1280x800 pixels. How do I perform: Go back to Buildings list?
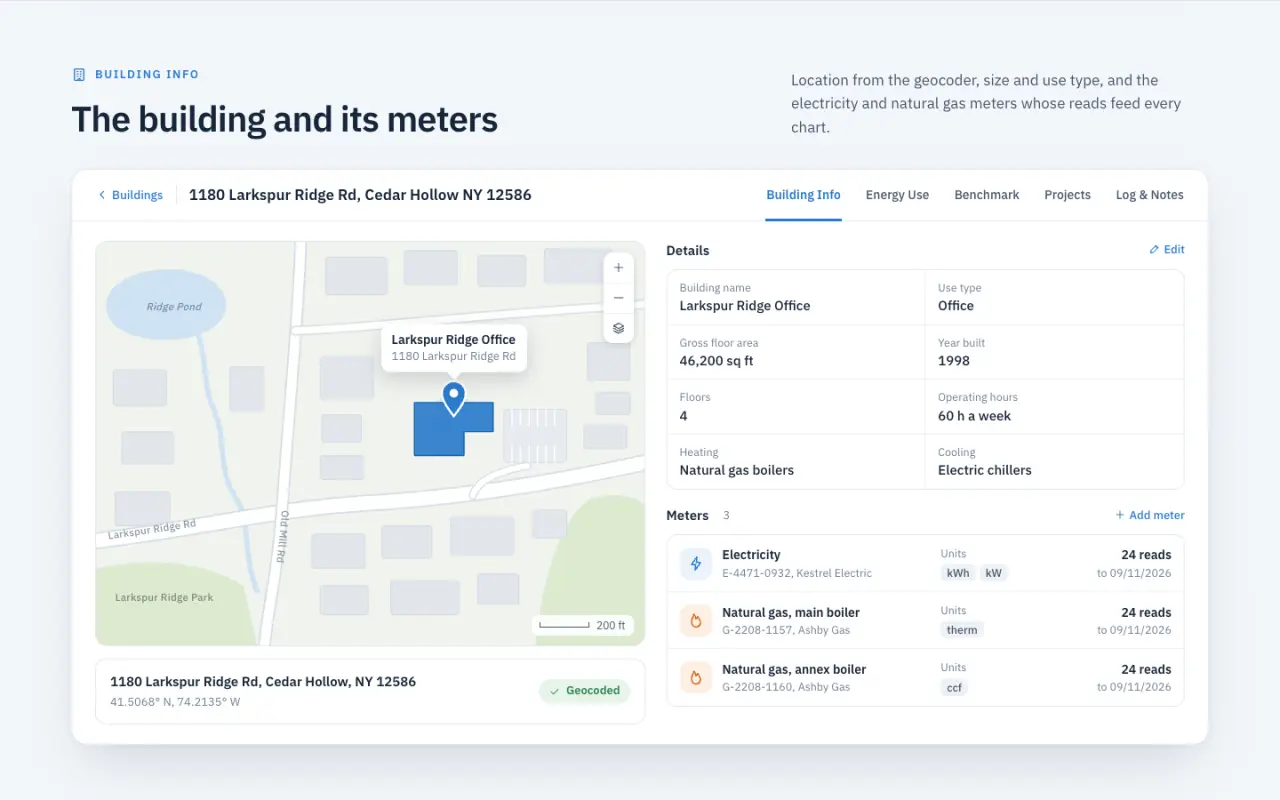tap(130, 195)
